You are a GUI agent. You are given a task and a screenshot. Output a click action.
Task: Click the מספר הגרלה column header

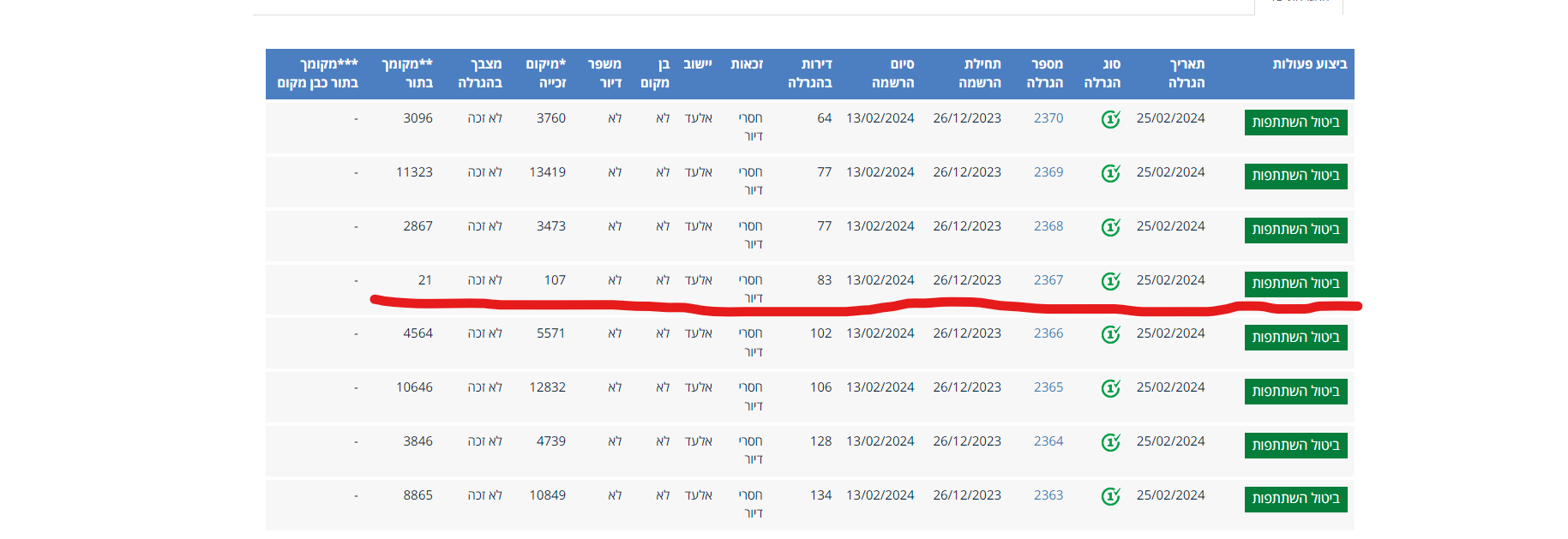[x=1045, y=74]
